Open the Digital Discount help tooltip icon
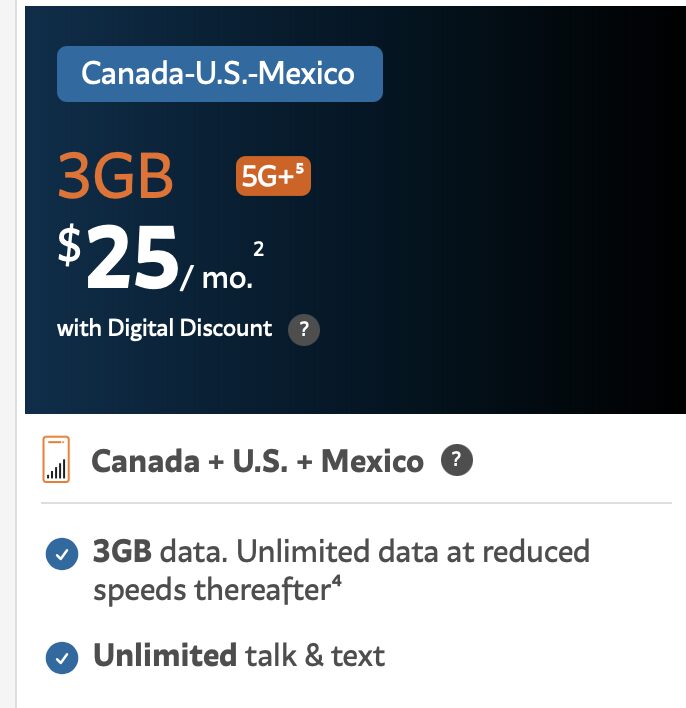686x708 pixels. (x=304, y=330)
